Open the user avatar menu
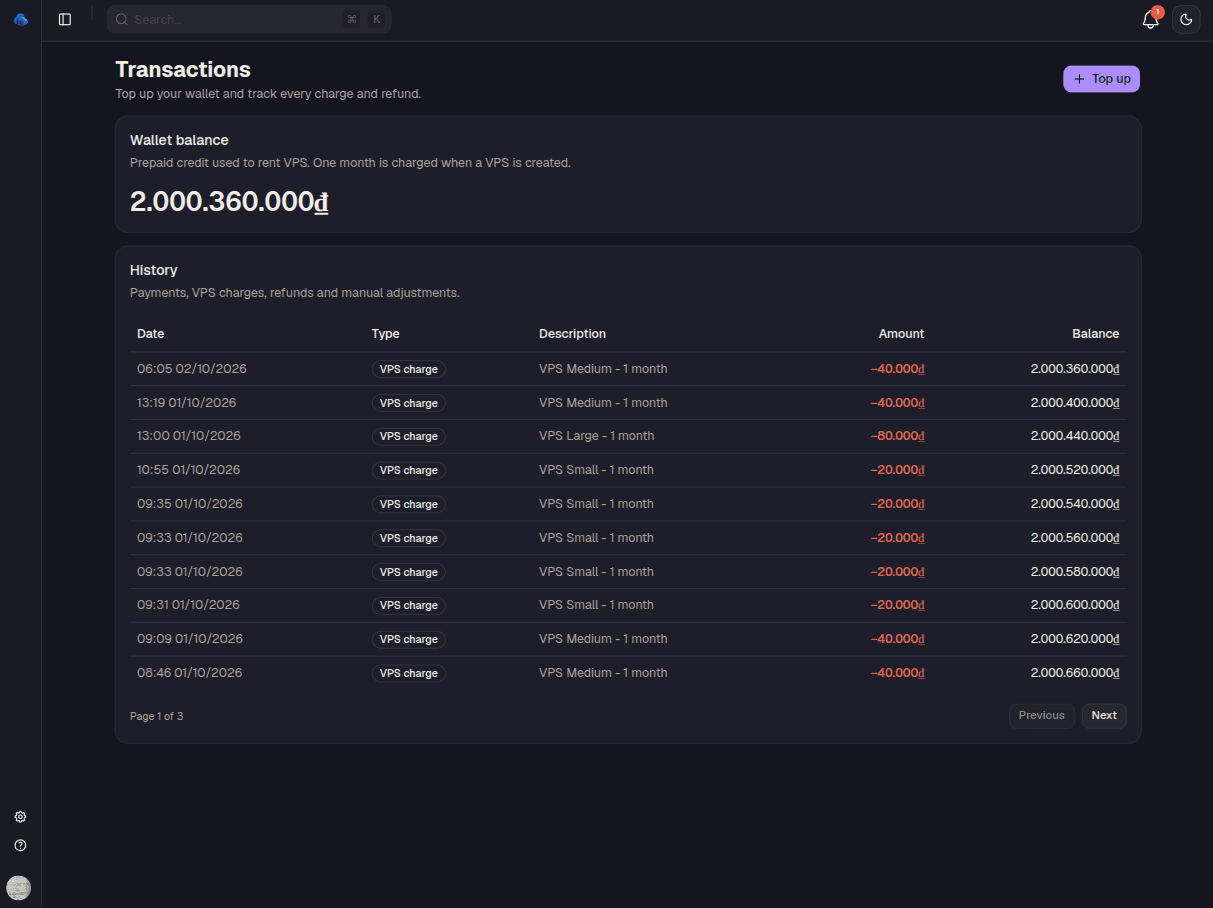The height and width of the screenshot is (908, 1213). [x=18, y=888]
